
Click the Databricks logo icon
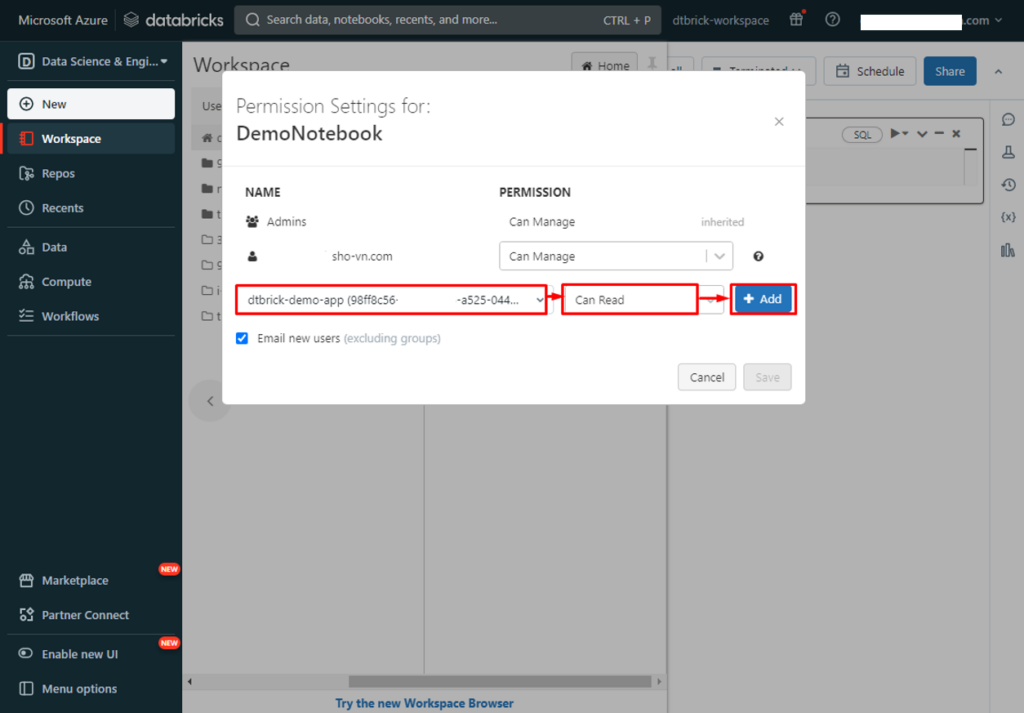(x=131, y=20)
